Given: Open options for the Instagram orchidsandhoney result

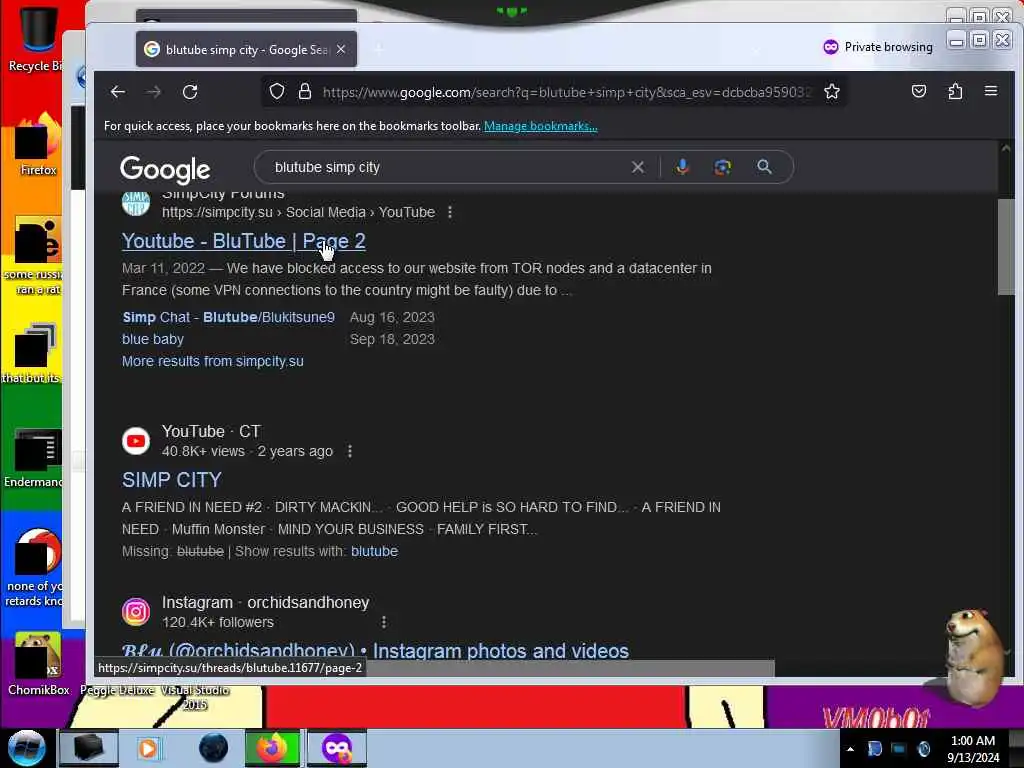Looking at the screenshot, I should 384,622.
